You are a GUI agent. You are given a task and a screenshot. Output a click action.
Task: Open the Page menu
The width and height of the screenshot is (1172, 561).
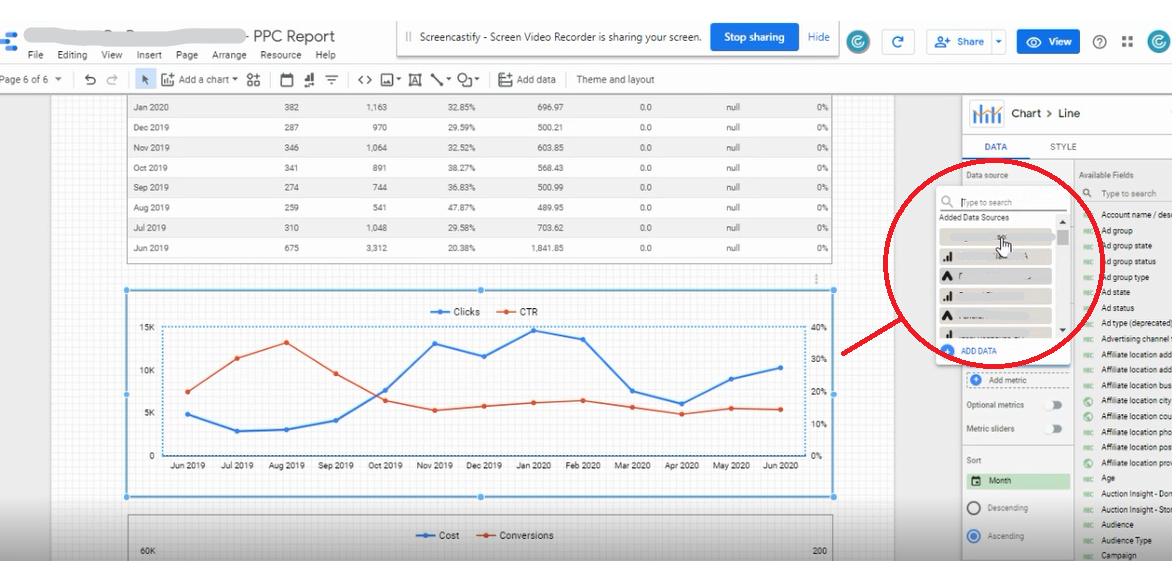coord(187,55)
